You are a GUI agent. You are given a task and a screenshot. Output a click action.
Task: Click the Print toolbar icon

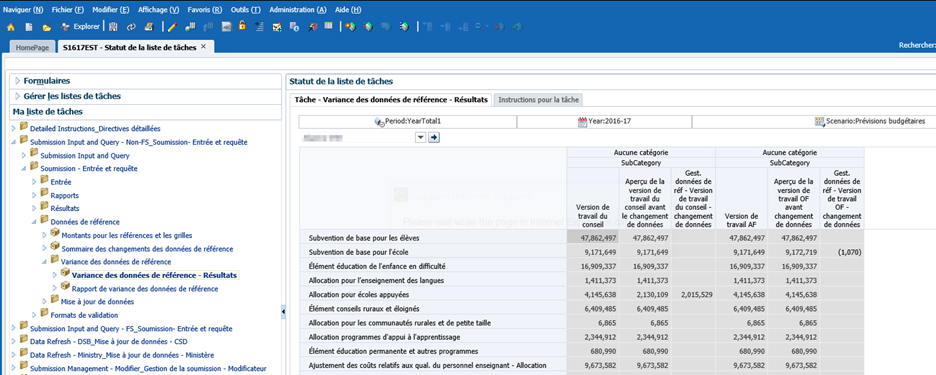click(149, 27)
